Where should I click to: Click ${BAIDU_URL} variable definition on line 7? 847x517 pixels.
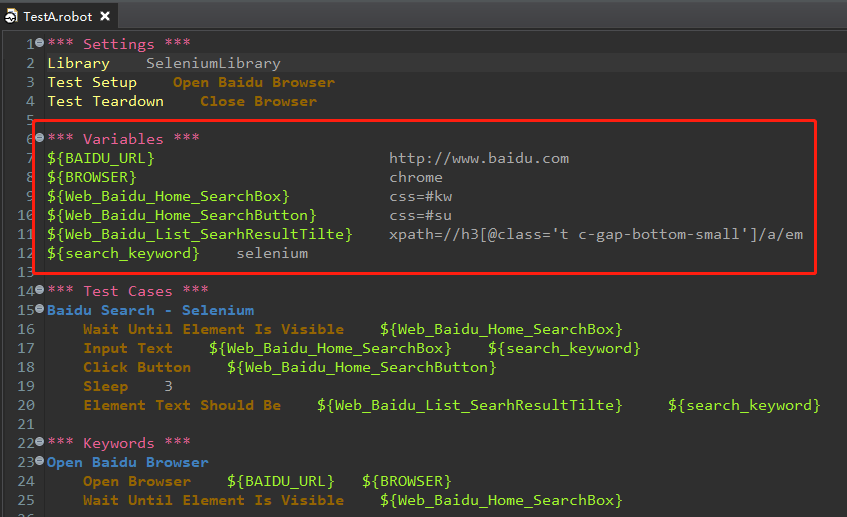pos(100,158)
